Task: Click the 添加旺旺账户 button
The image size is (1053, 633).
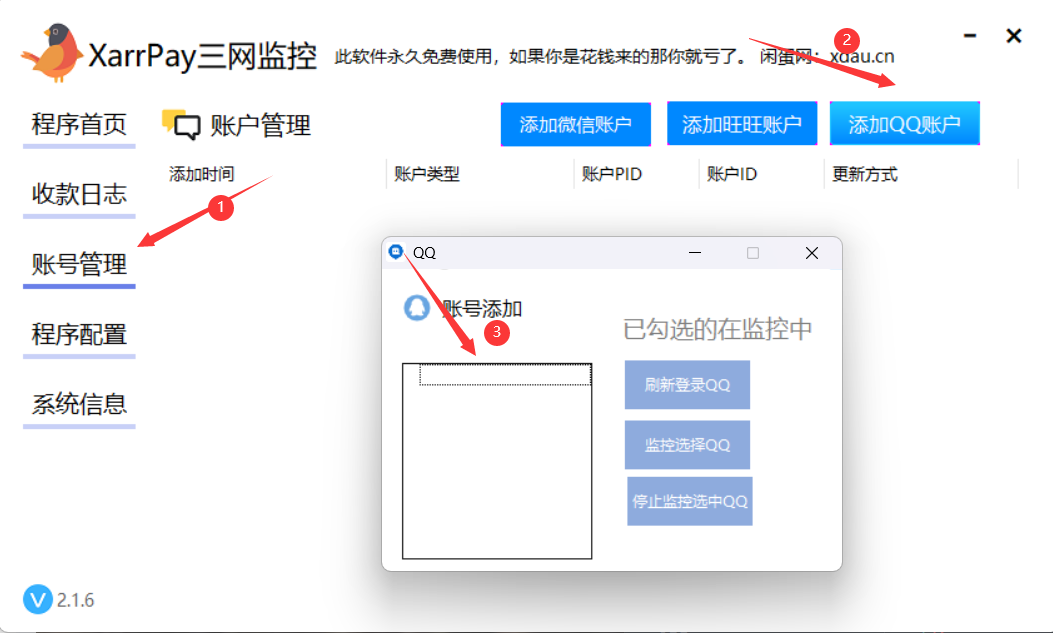Action: point(741,124)
